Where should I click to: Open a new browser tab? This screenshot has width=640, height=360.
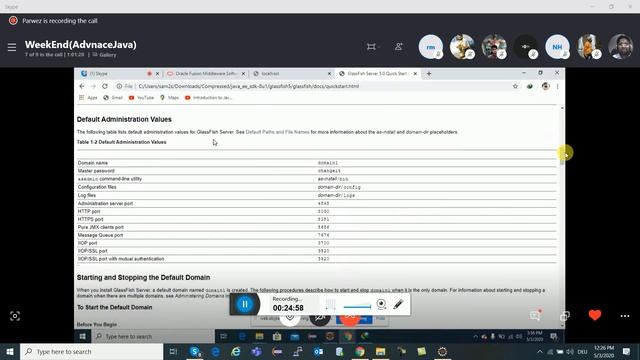click(x=429, y=73)
